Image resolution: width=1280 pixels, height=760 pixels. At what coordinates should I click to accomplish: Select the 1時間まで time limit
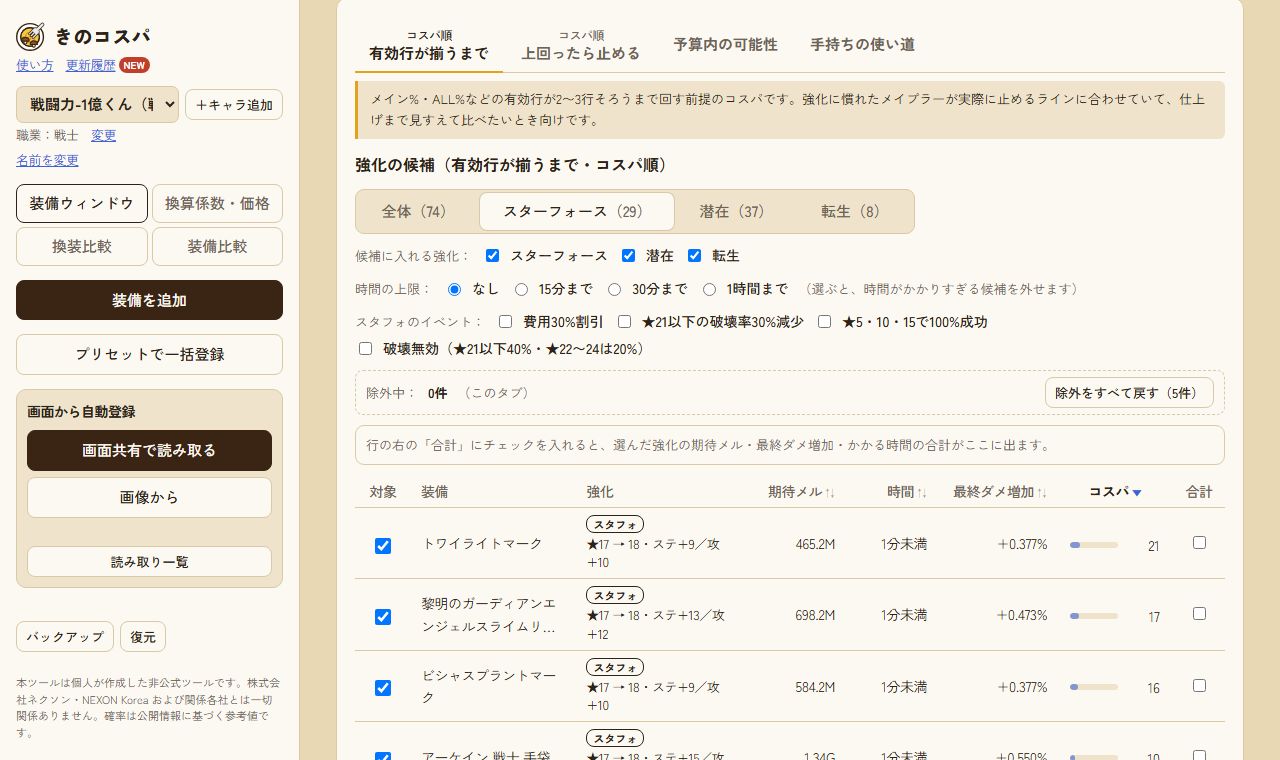click(x=709, y=289)
